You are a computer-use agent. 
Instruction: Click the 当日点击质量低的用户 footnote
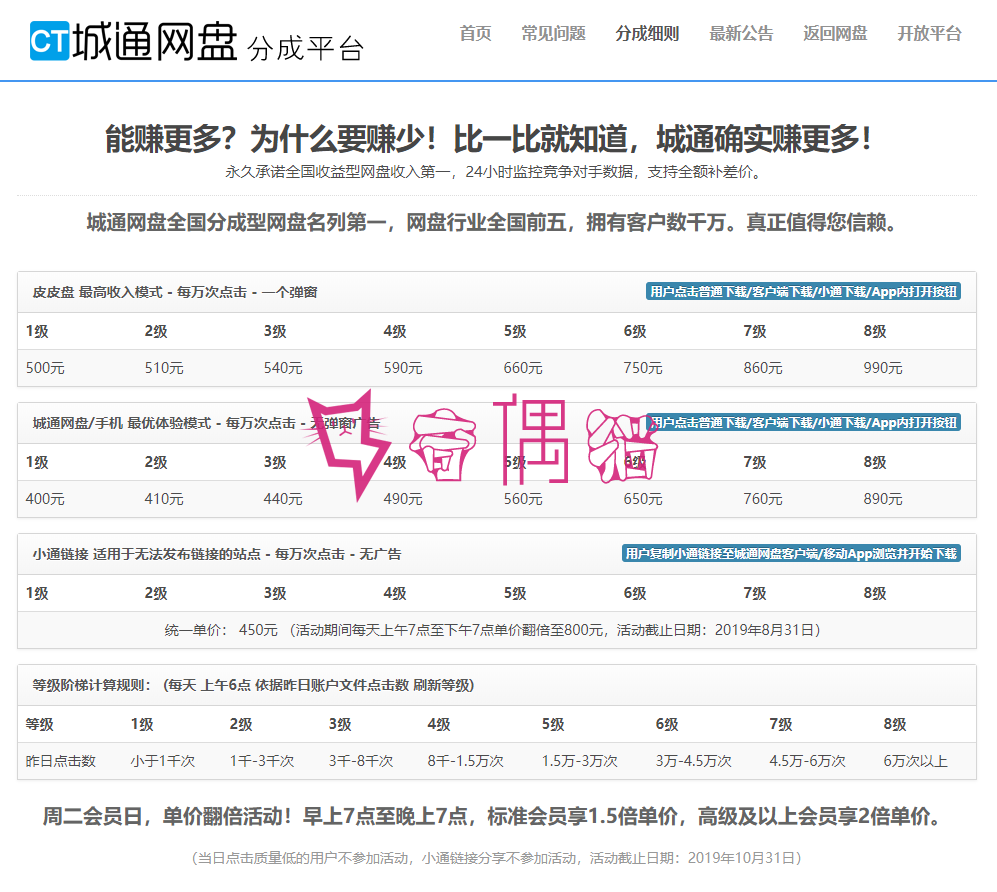(x=496, y=858)
